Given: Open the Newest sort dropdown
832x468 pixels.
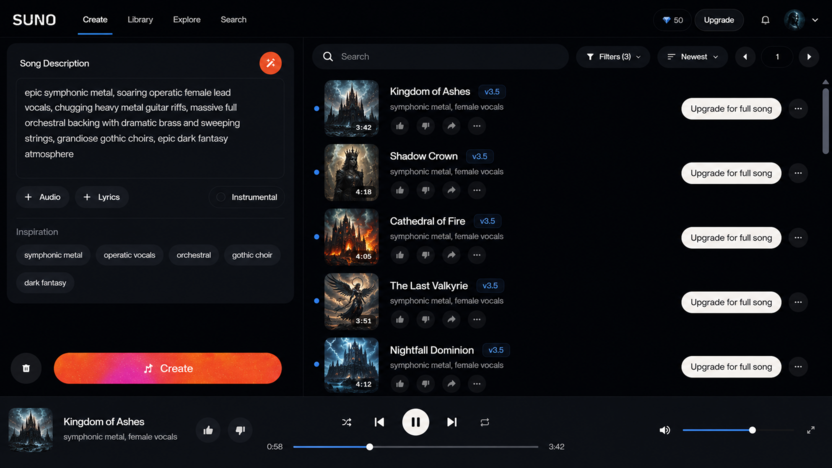Looking at the screenshot, I should point(692,57).
